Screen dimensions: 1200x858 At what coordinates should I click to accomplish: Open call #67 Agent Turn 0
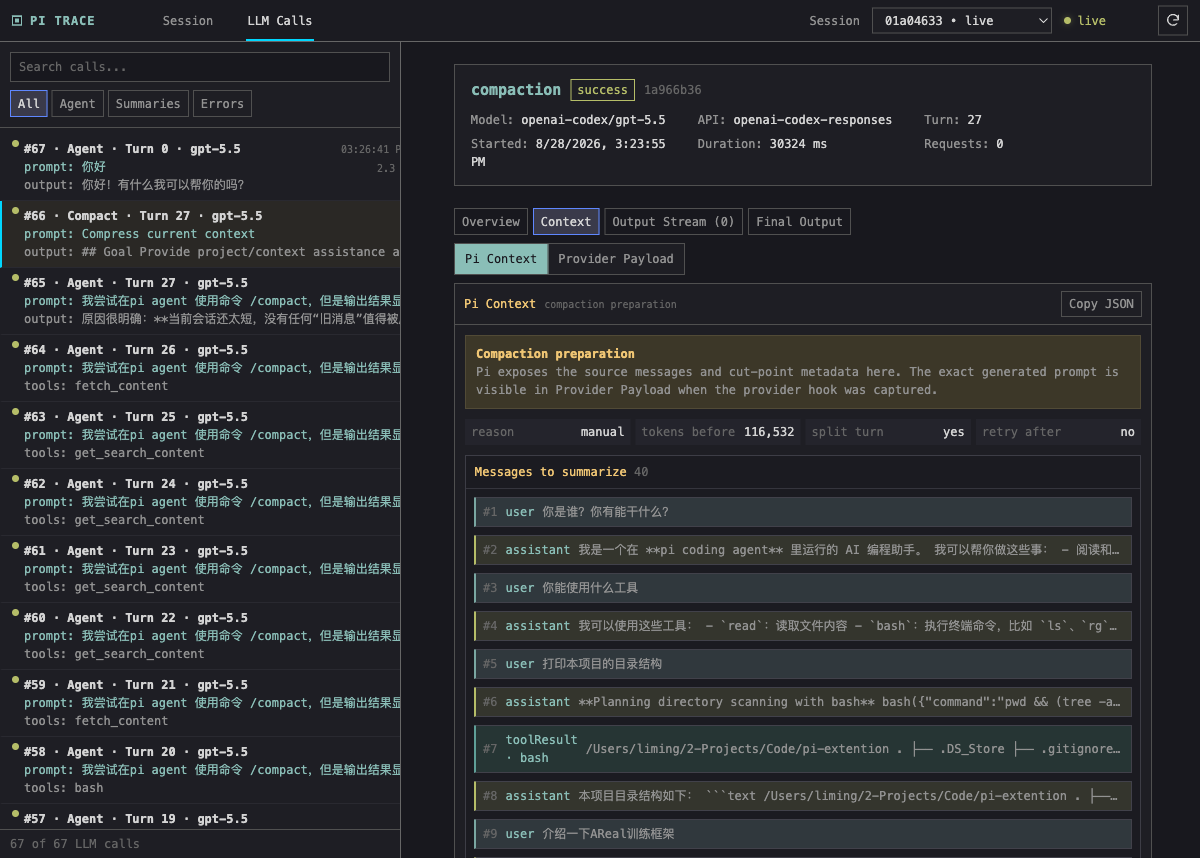click(x=200, y=167)
